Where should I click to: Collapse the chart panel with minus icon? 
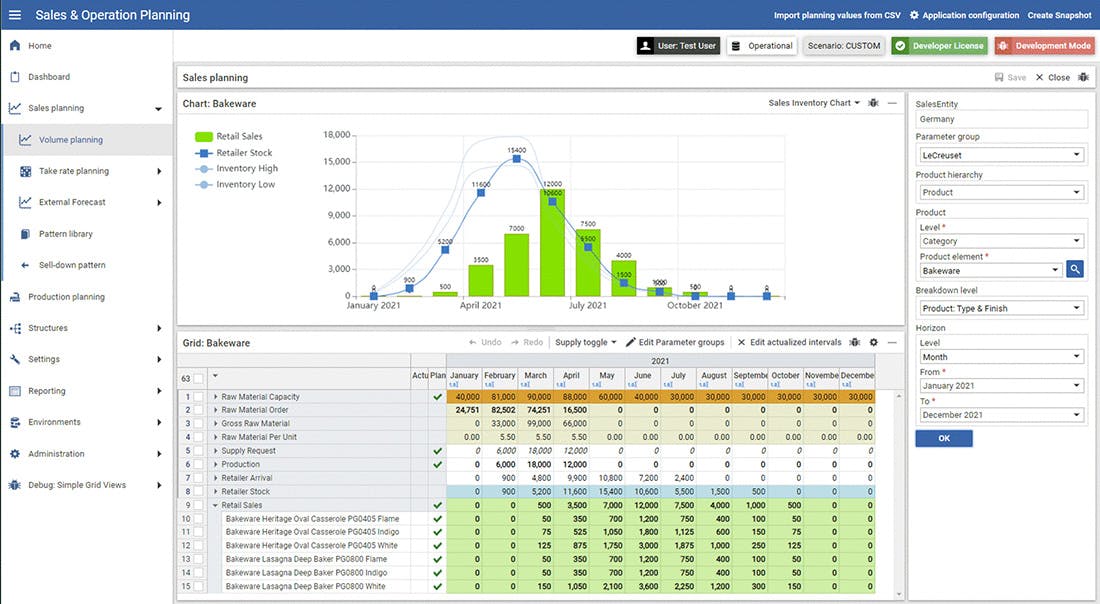892,103
